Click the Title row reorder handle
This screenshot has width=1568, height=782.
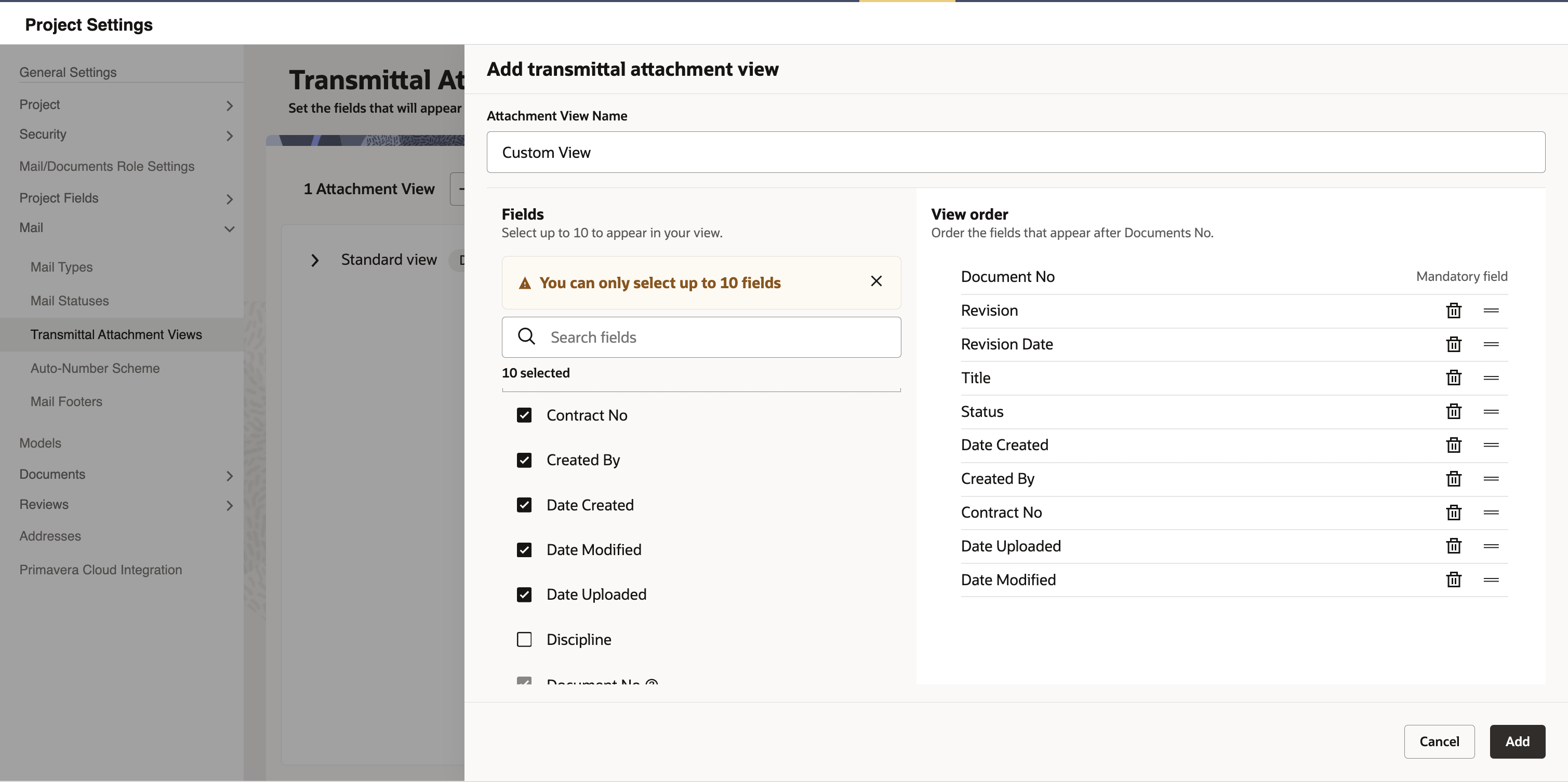tap(1491, 377)
